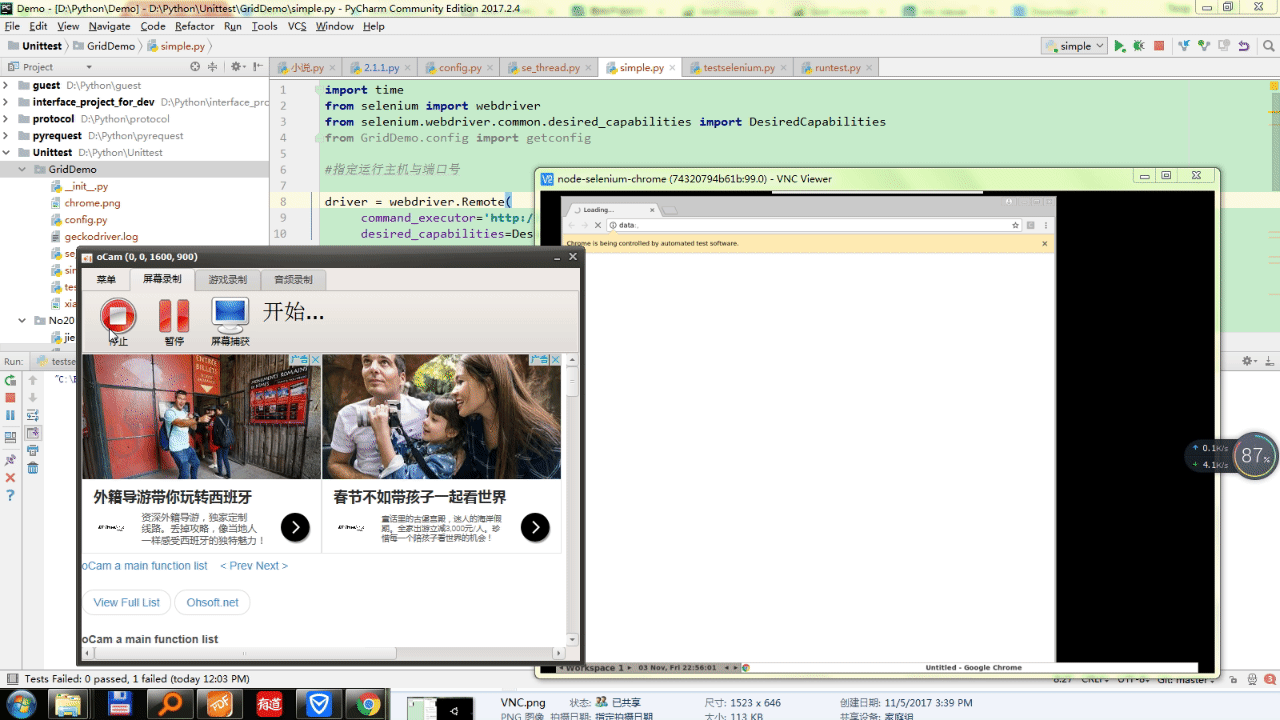This screenshot has height=720, width=1280.
Task: Restore layout icon in Run panel
Action: [10, 437]
